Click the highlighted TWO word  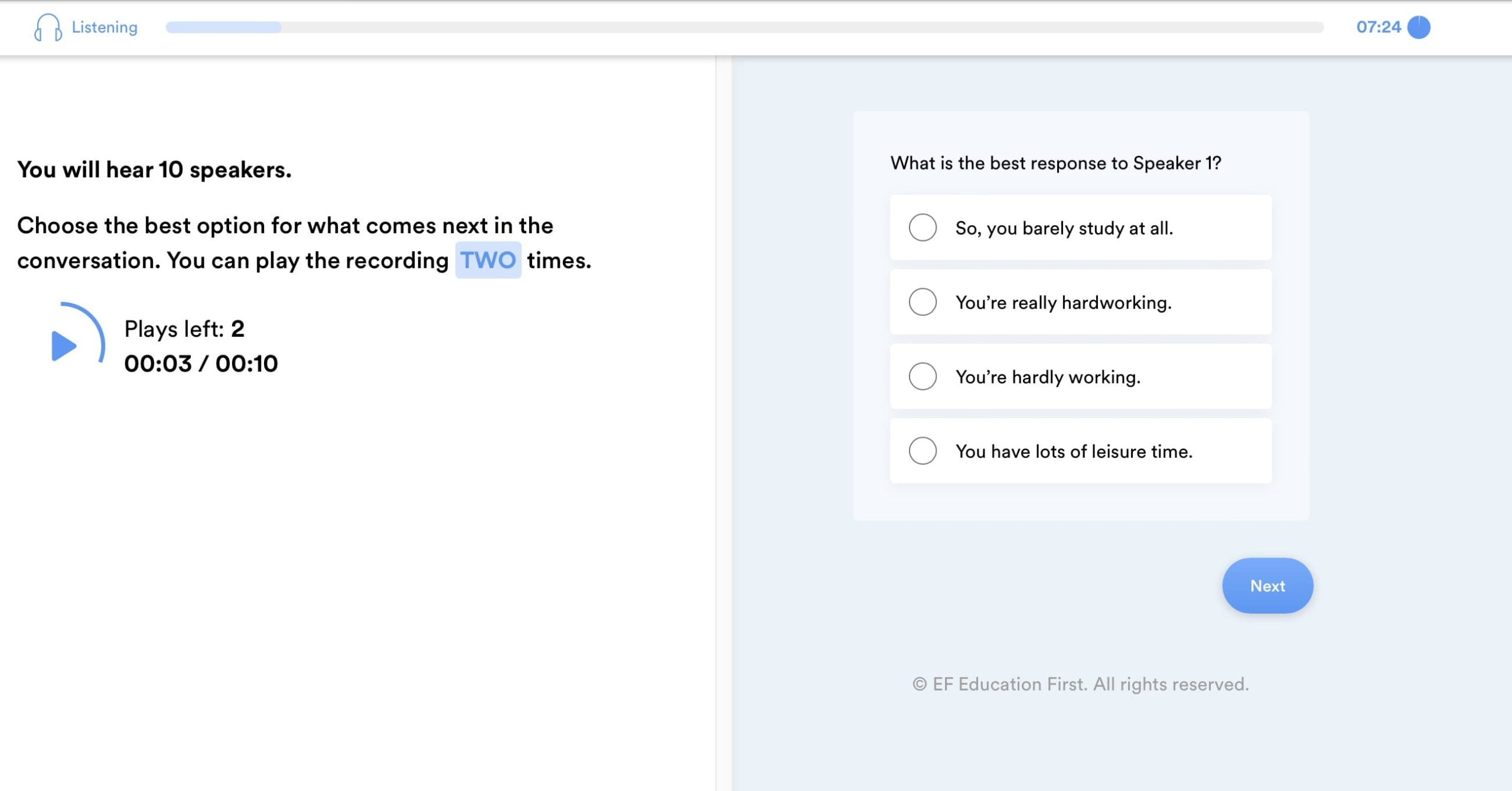pos(488,260)
